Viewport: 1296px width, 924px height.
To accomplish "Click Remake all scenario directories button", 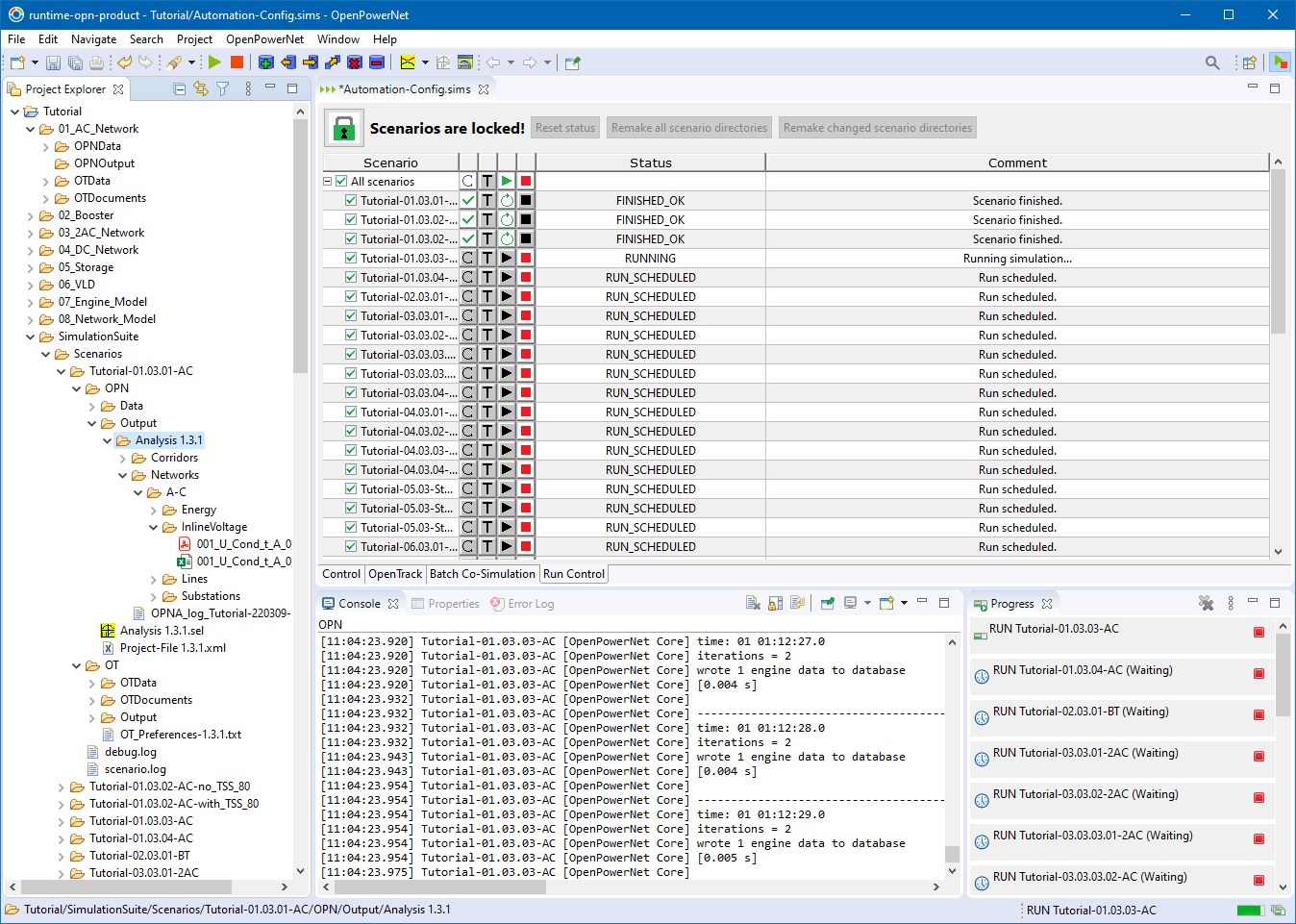I will coord(688,128).
